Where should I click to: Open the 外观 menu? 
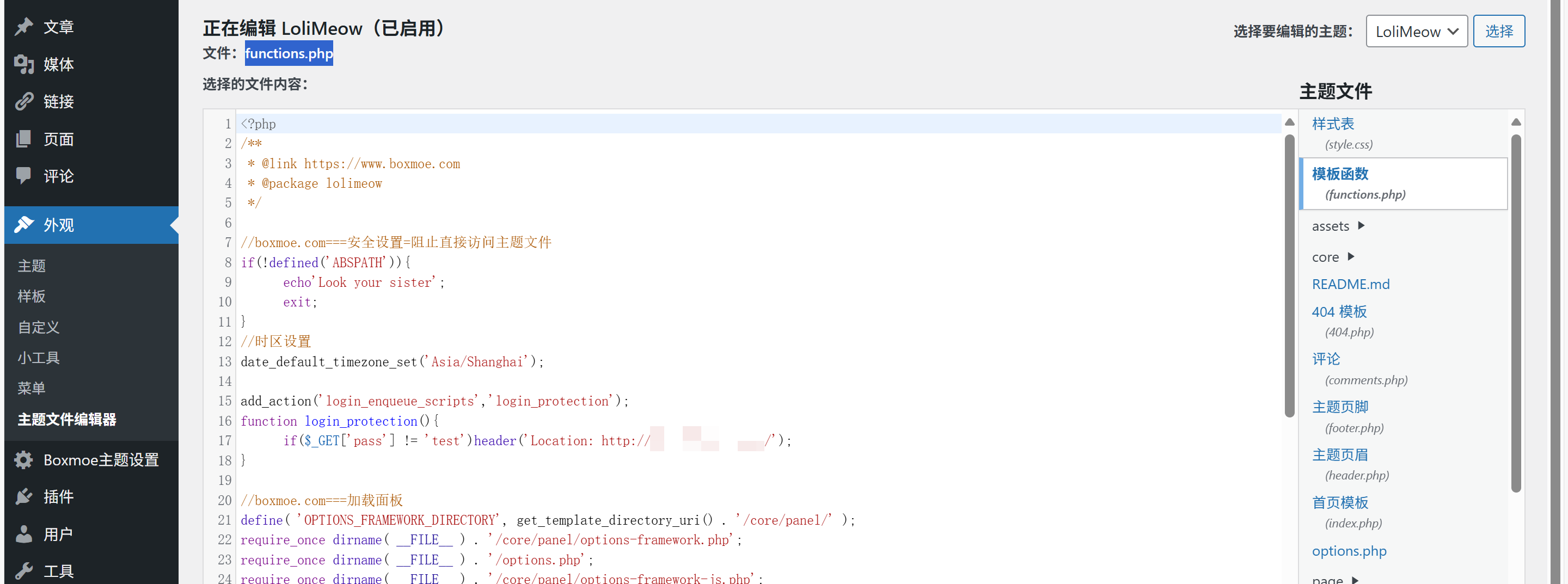[x=91, y=224]
